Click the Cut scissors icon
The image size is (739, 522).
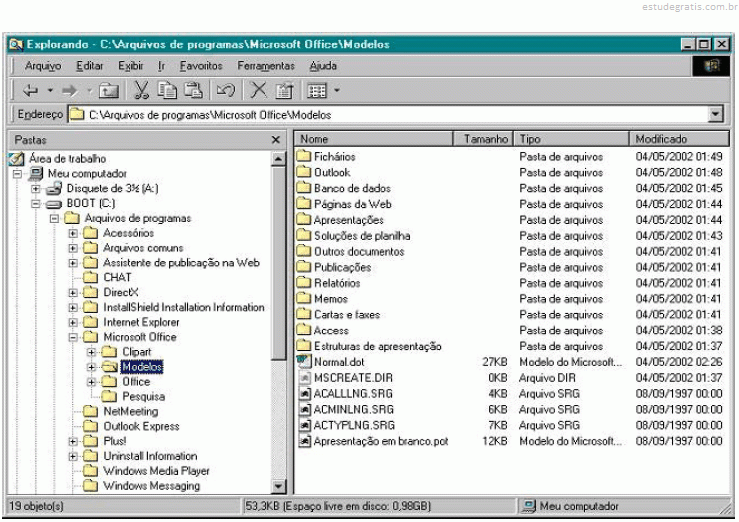tap(141, 90)
